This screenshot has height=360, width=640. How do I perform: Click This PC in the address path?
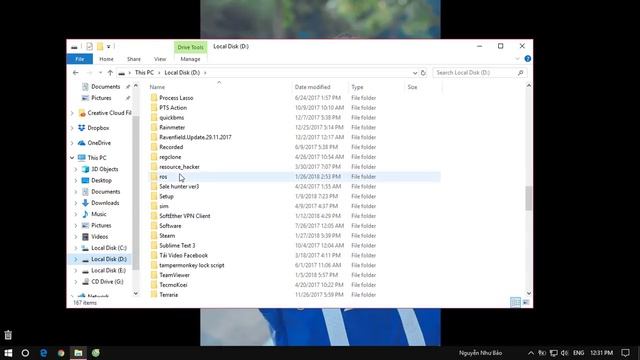(144, 72)
